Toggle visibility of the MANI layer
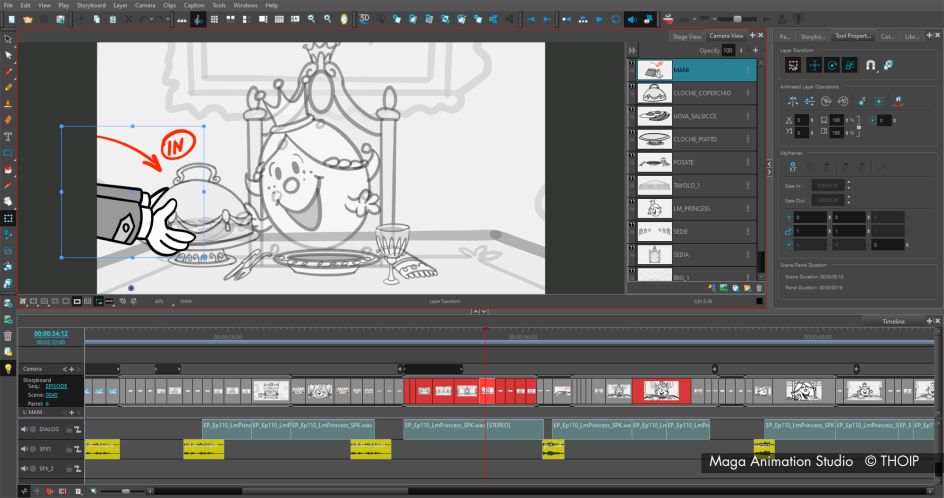Image resolution: width=944 pixels, height=498 pixels. click(632, 63)
